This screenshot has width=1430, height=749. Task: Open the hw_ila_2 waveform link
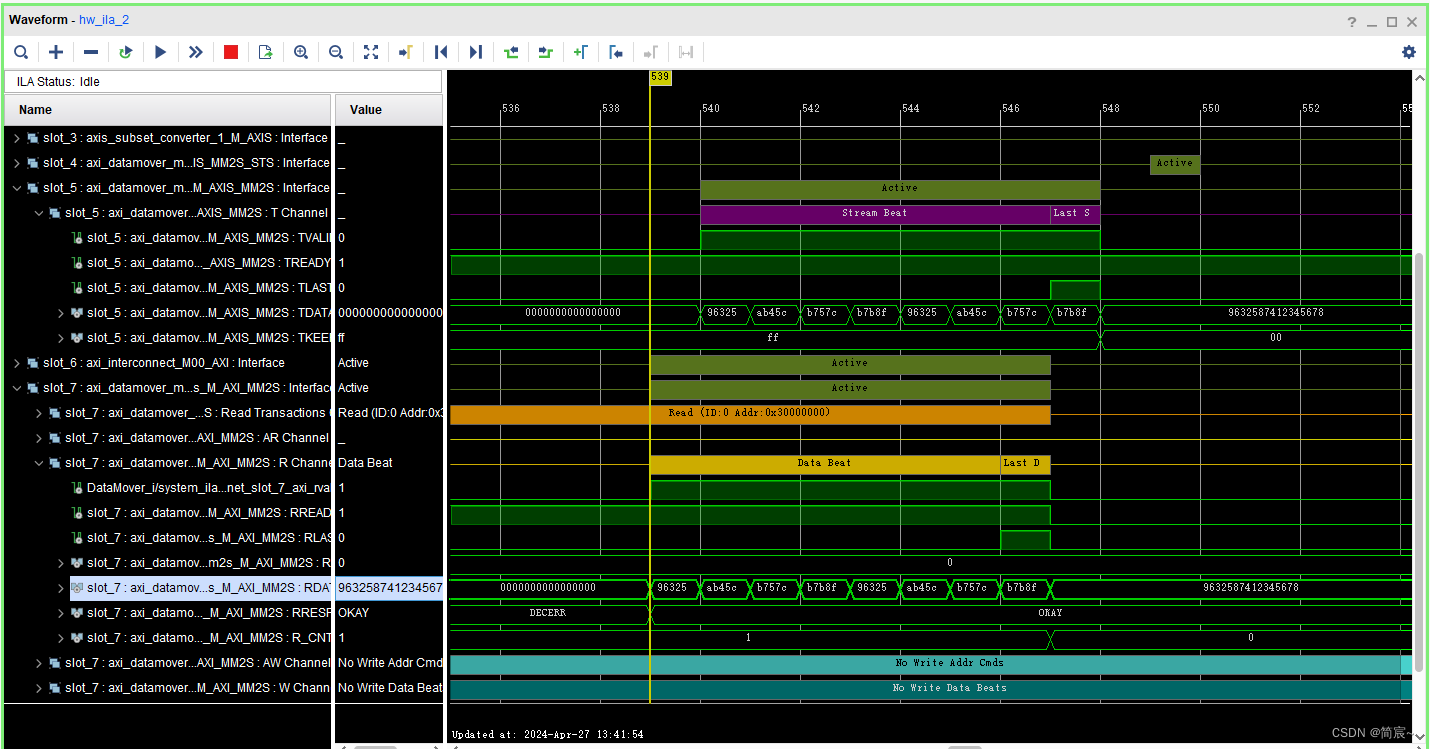pos(104,20)
